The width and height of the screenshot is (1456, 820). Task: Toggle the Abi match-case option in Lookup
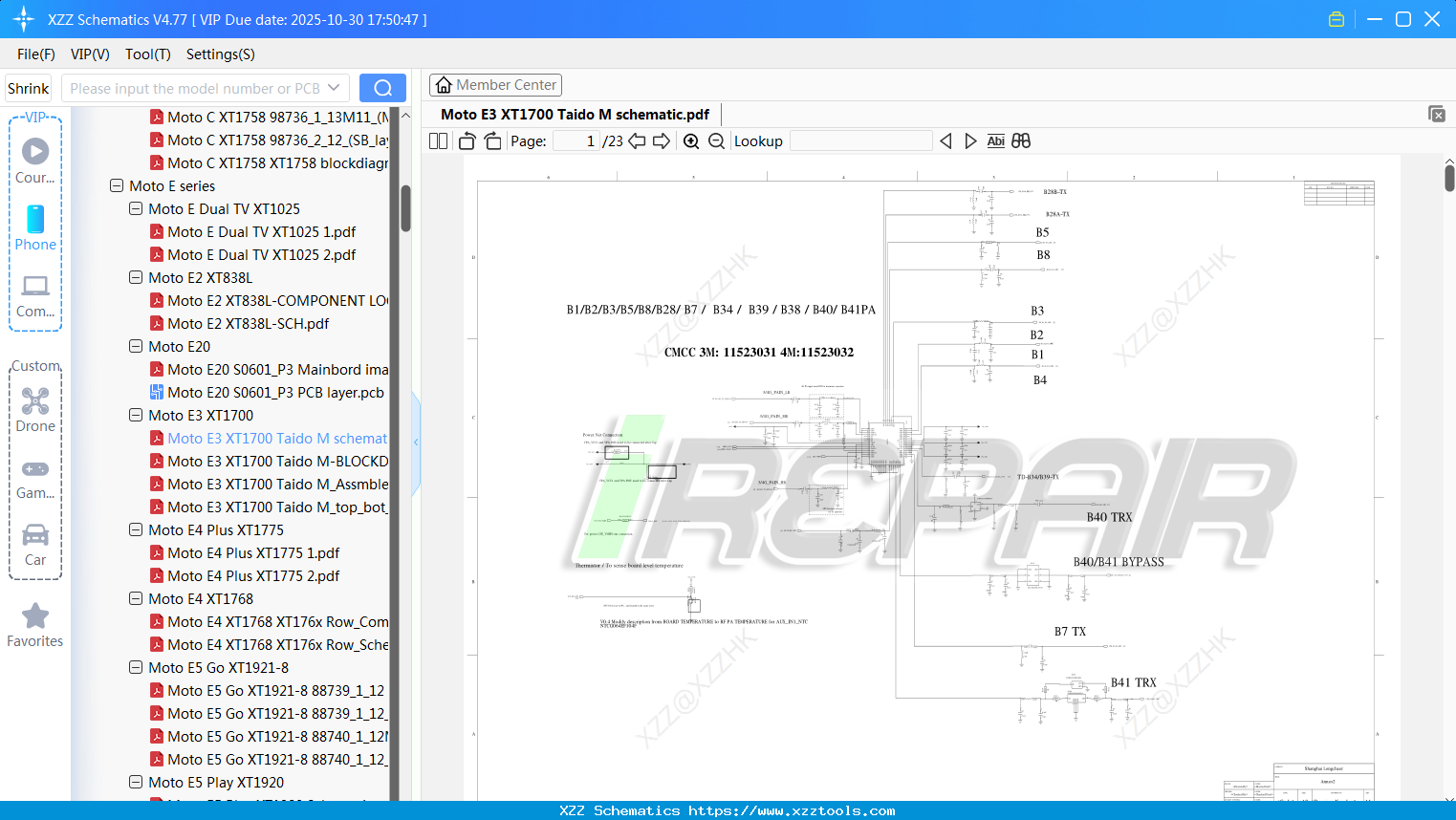[x=995, y=140]
